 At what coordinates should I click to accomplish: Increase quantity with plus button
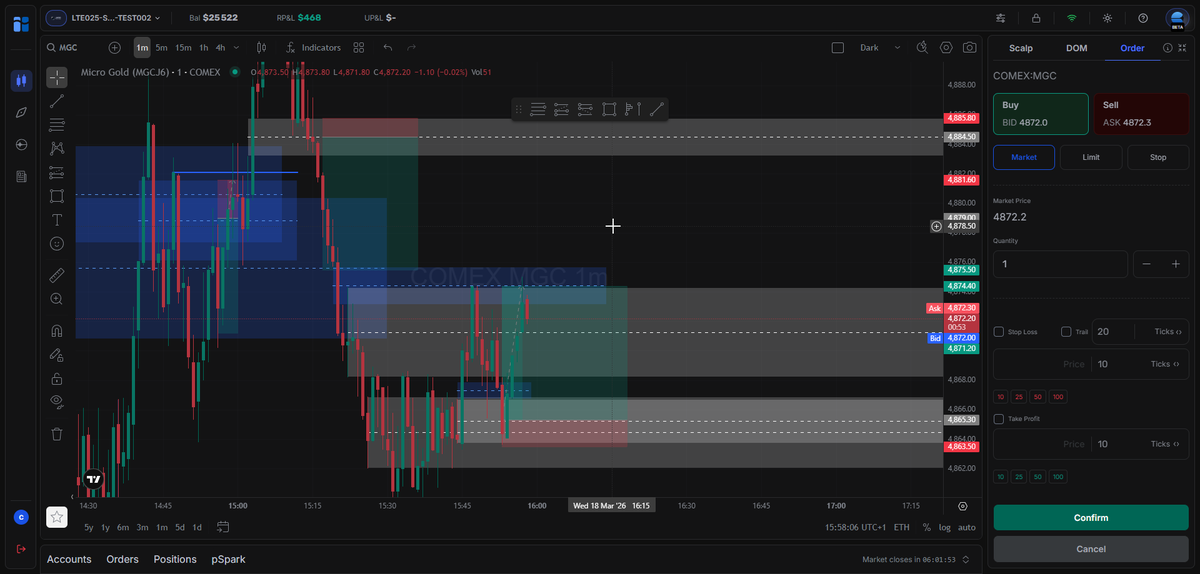tap(1175, 264)
